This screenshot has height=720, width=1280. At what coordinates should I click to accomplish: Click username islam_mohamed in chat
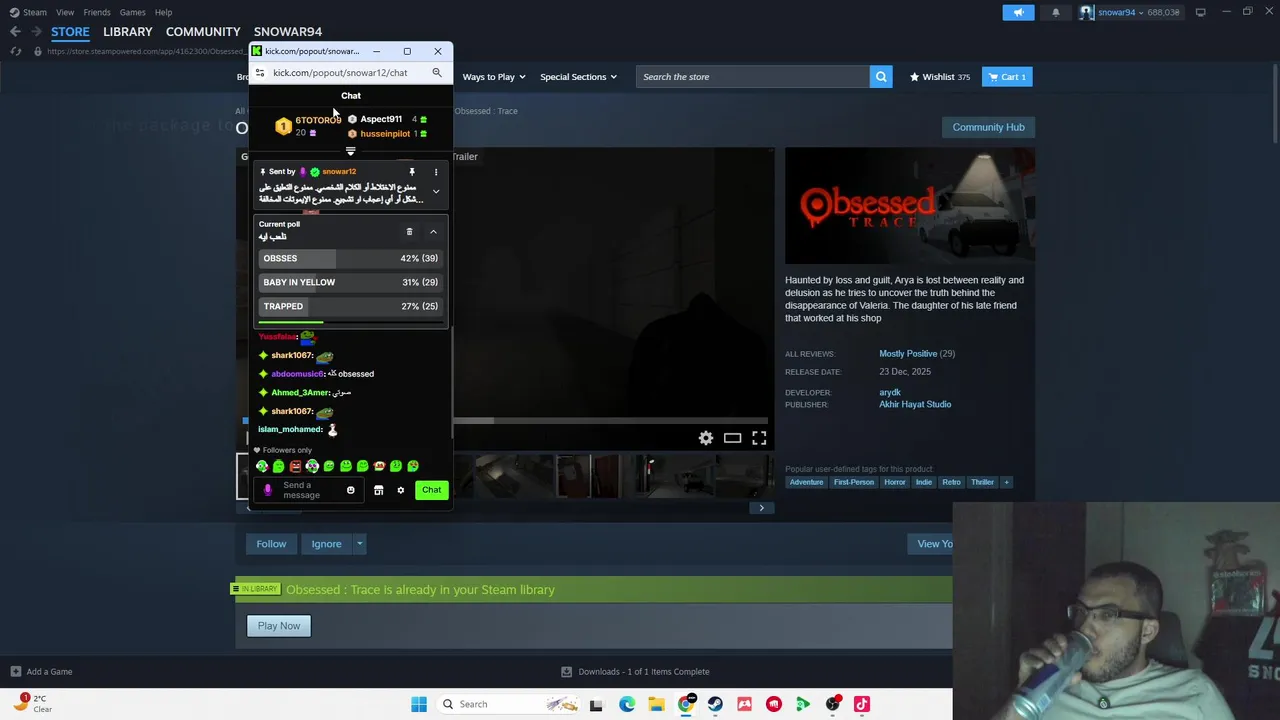(x=290, y=429)
